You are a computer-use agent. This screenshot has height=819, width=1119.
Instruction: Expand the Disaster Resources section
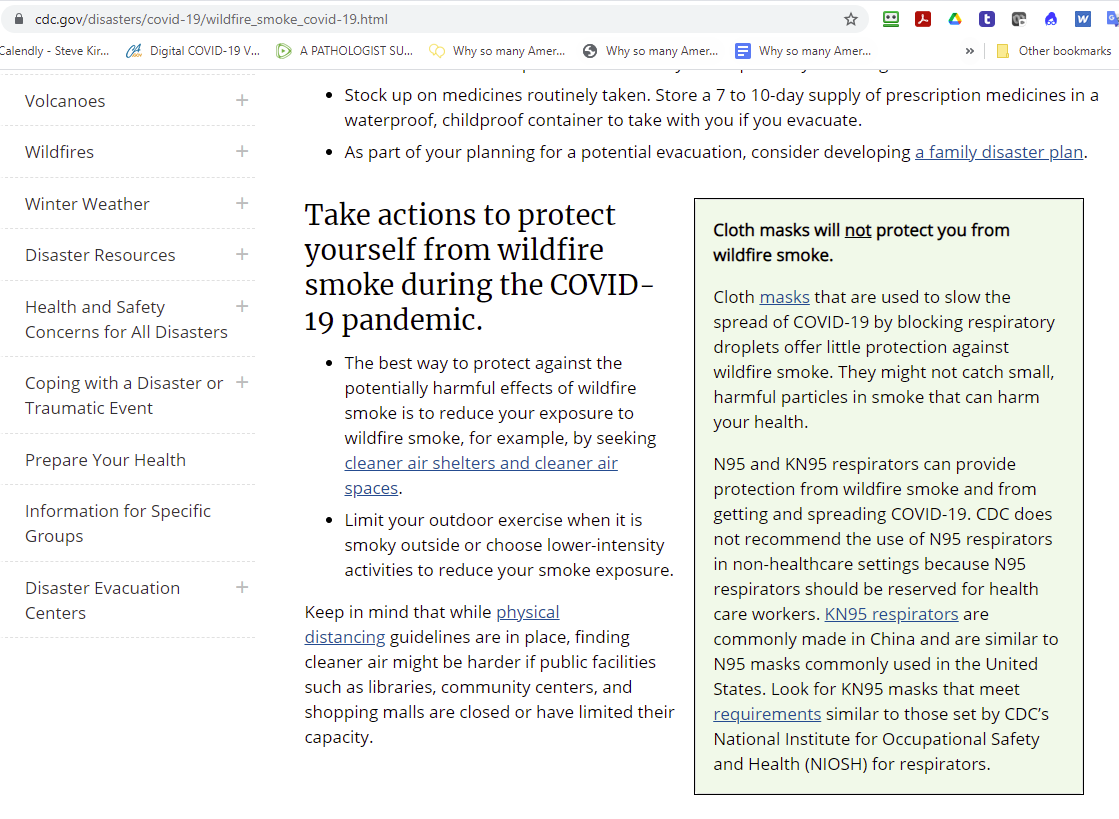(242, 254)
